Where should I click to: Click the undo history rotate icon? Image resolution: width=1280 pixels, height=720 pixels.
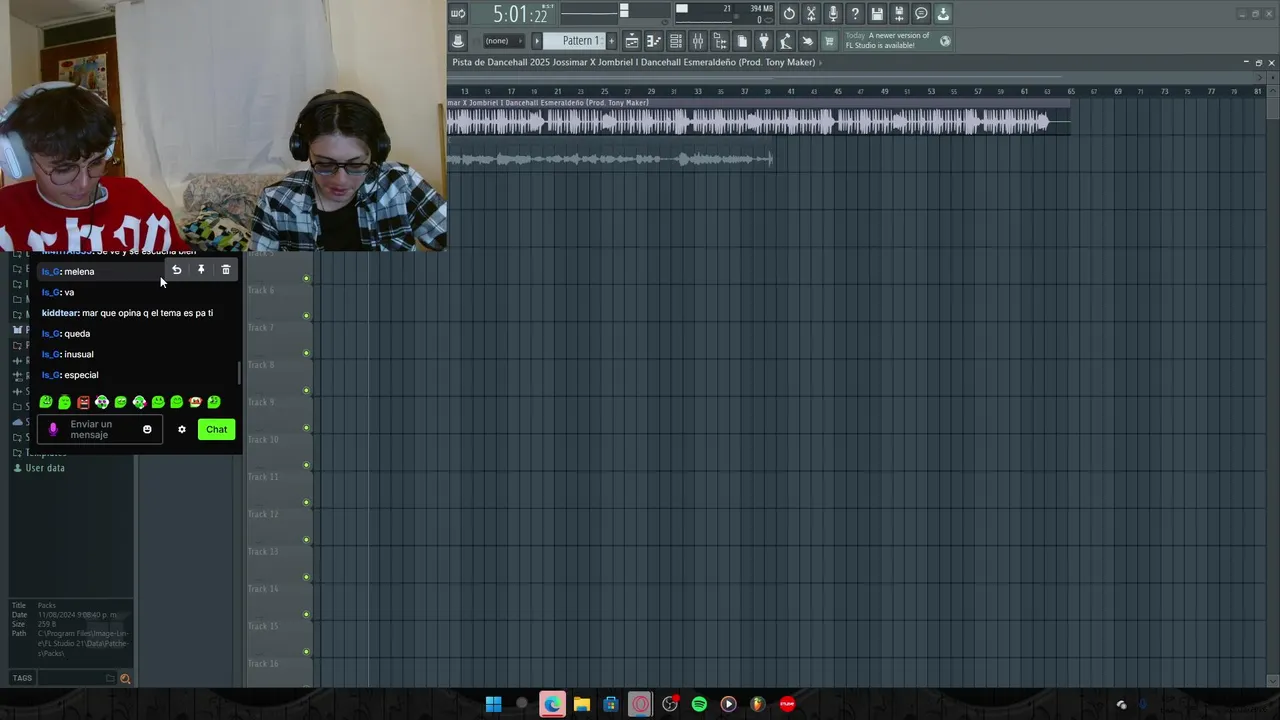coord(789,14)
